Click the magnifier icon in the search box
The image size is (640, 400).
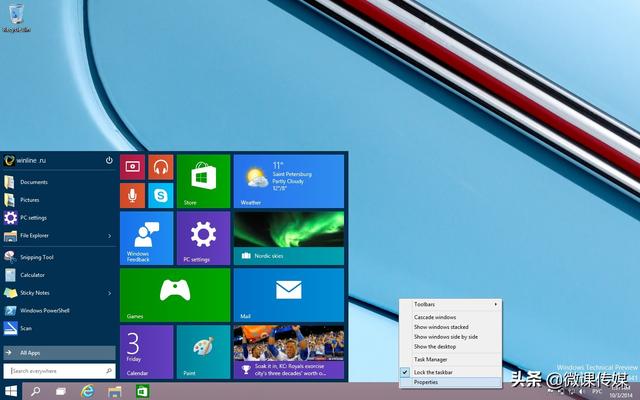coord(109,371)
